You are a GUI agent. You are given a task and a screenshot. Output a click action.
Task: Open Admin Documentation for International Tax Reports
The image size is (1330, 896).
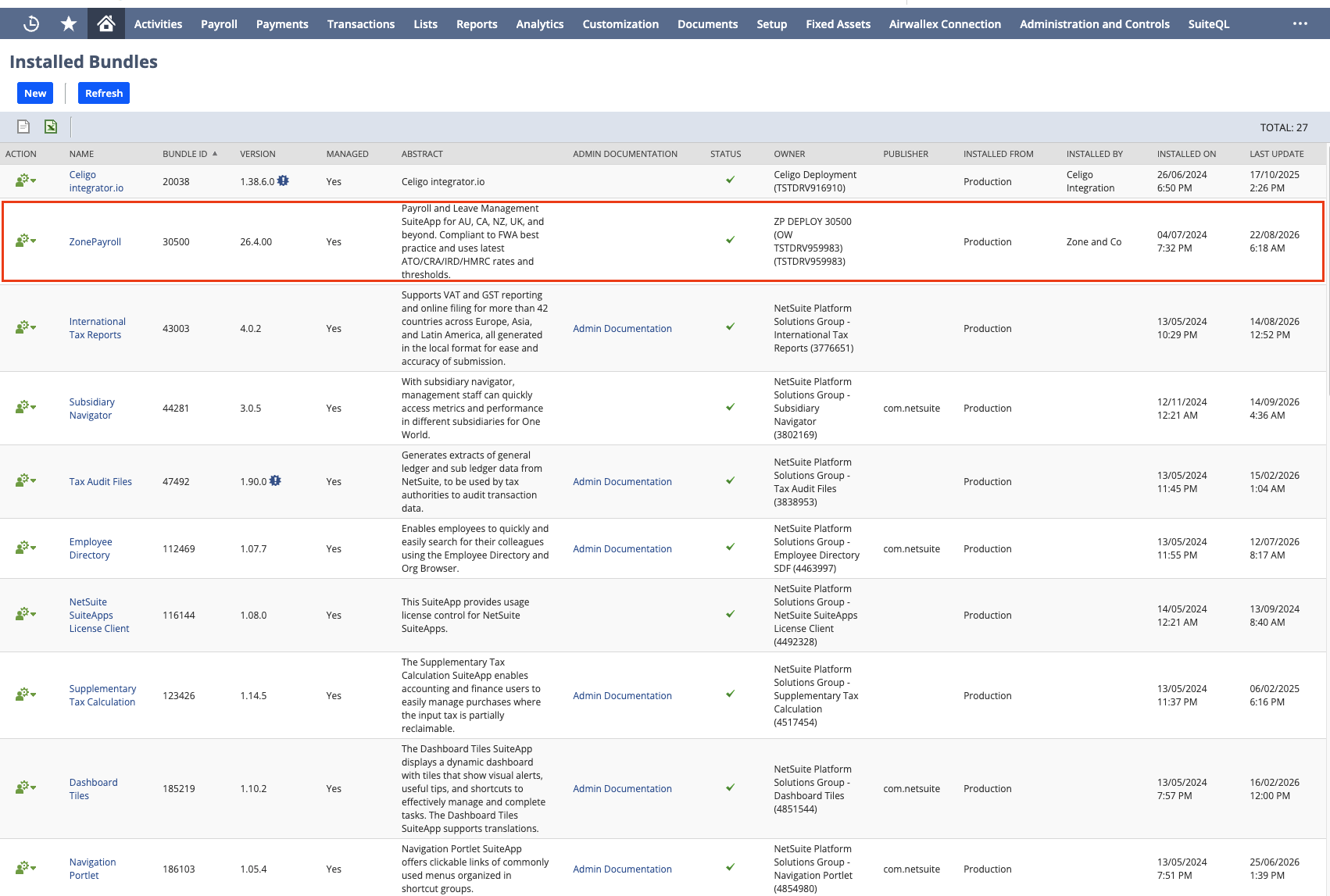(x=622, y=329)
